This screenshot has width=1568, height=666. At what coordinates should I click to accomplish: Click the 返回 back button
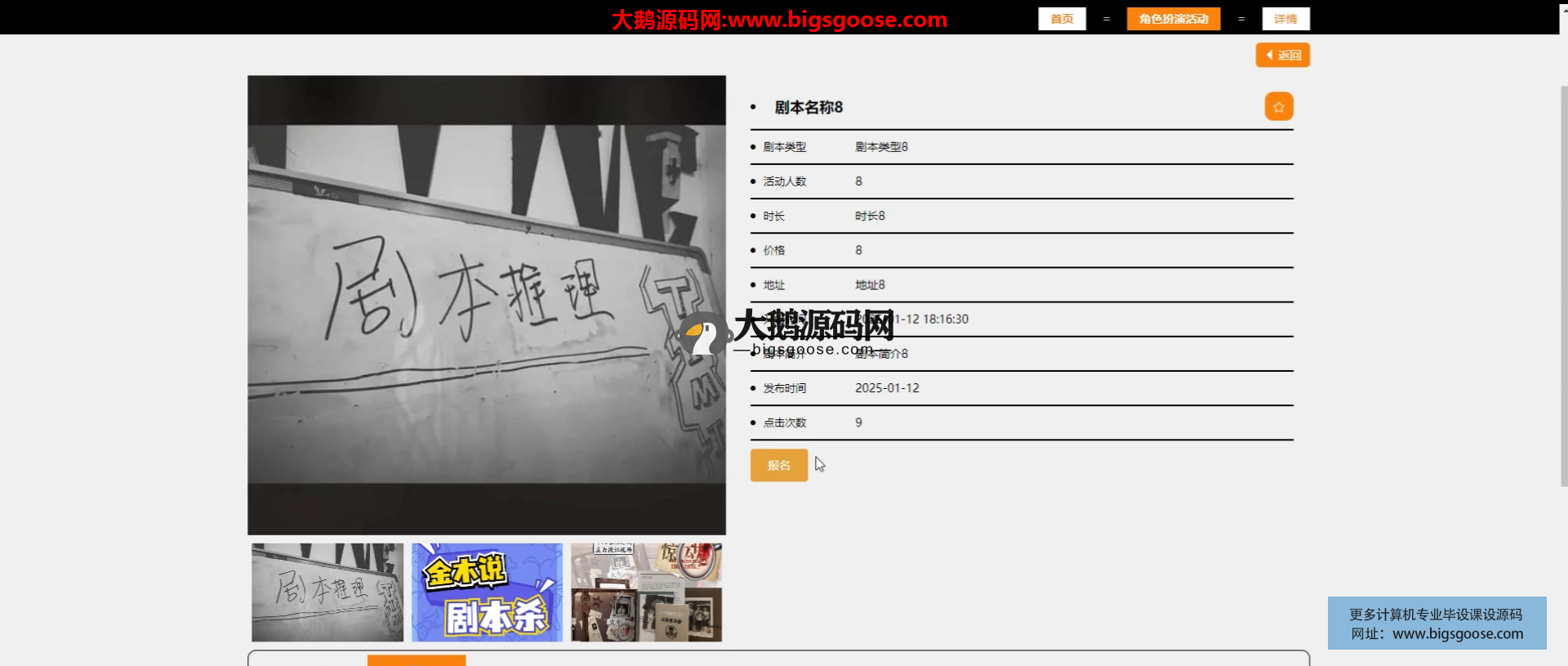point(1282,55)
